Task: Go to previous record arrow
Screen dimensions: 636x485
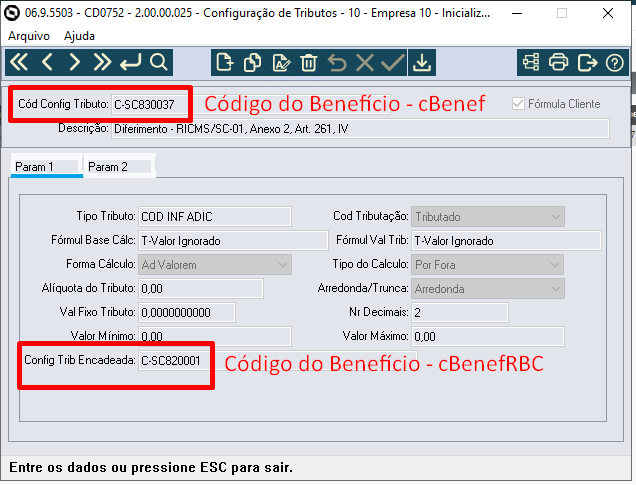Action: point(47,62)
